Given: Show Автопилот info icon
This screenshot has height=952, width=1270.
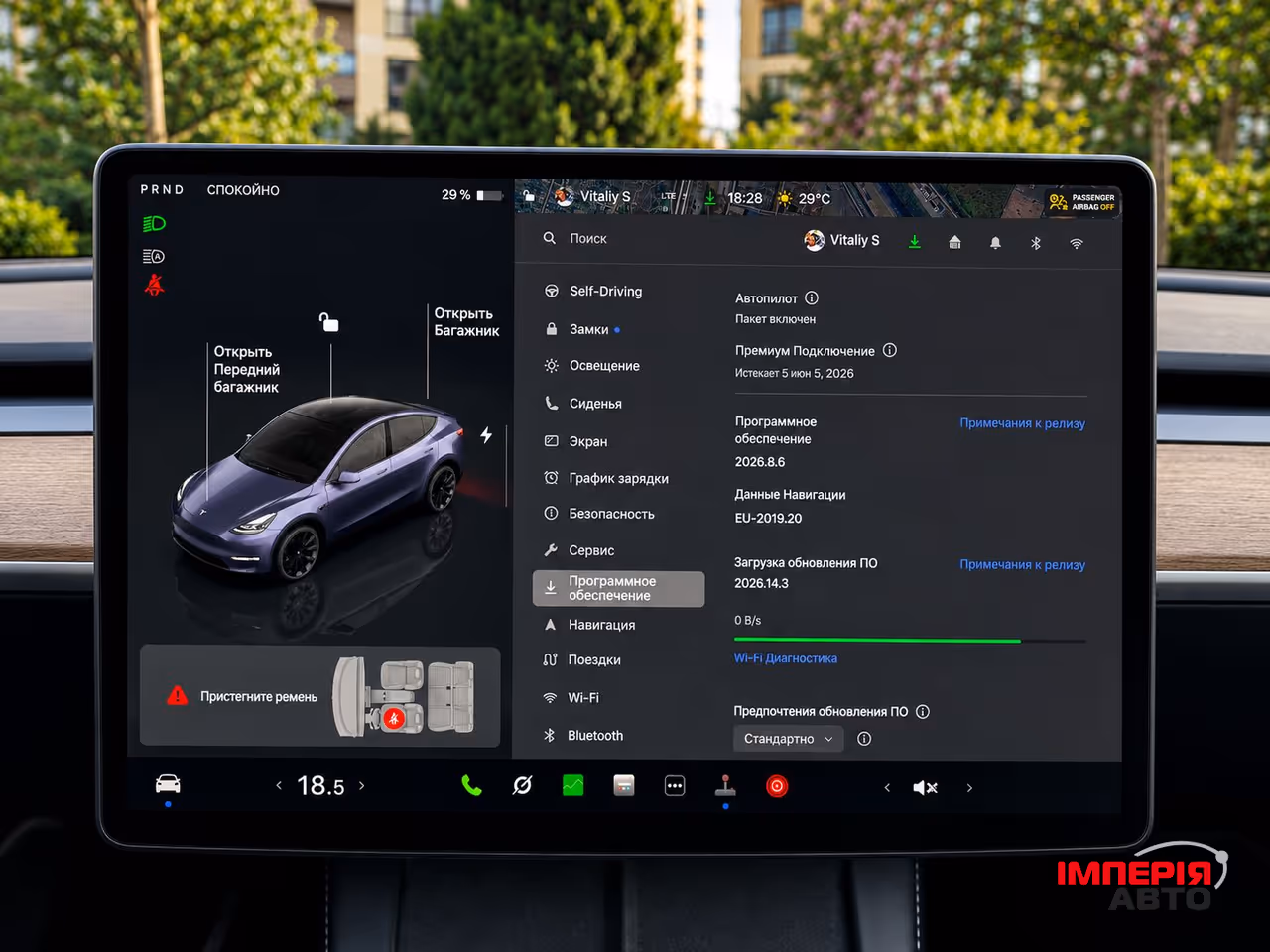Looking at the screenshot, I should pos(812,297).
